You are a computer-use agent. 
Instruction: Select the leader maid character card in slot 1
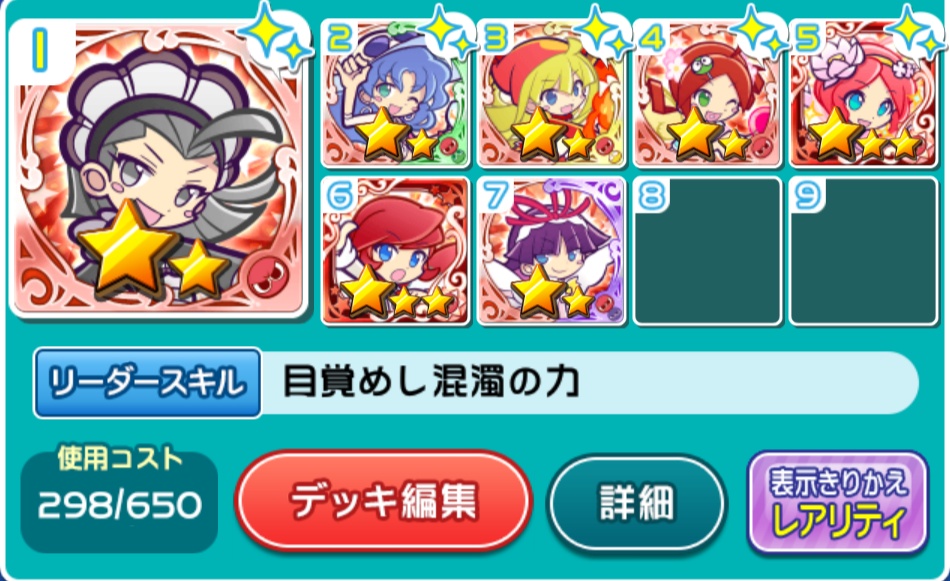[x=159, y=168]
